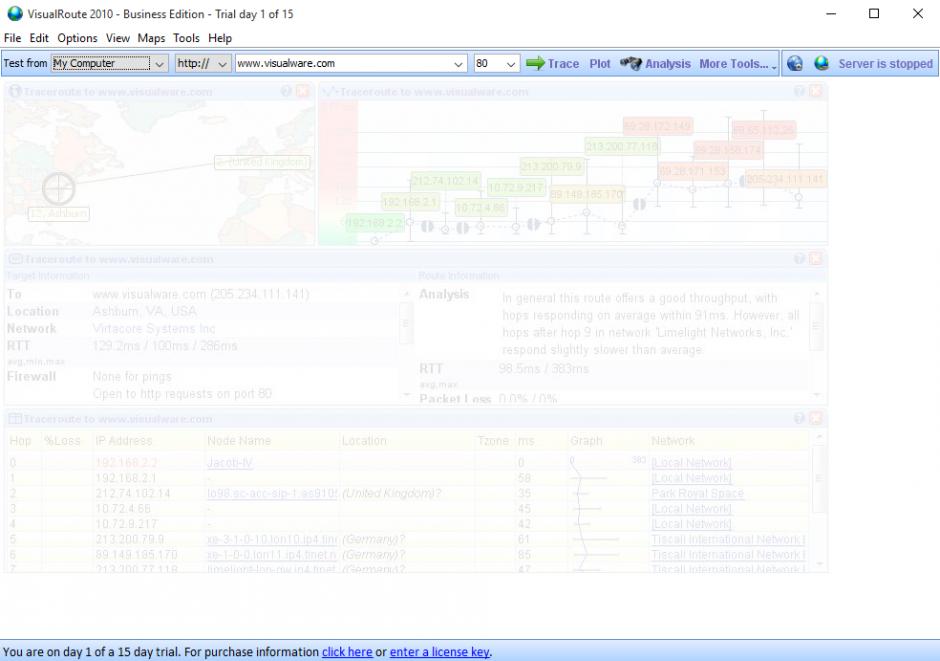940x661 pixels.
Task: Open help for the hop table panel
Action: click(x=799, y=418)
